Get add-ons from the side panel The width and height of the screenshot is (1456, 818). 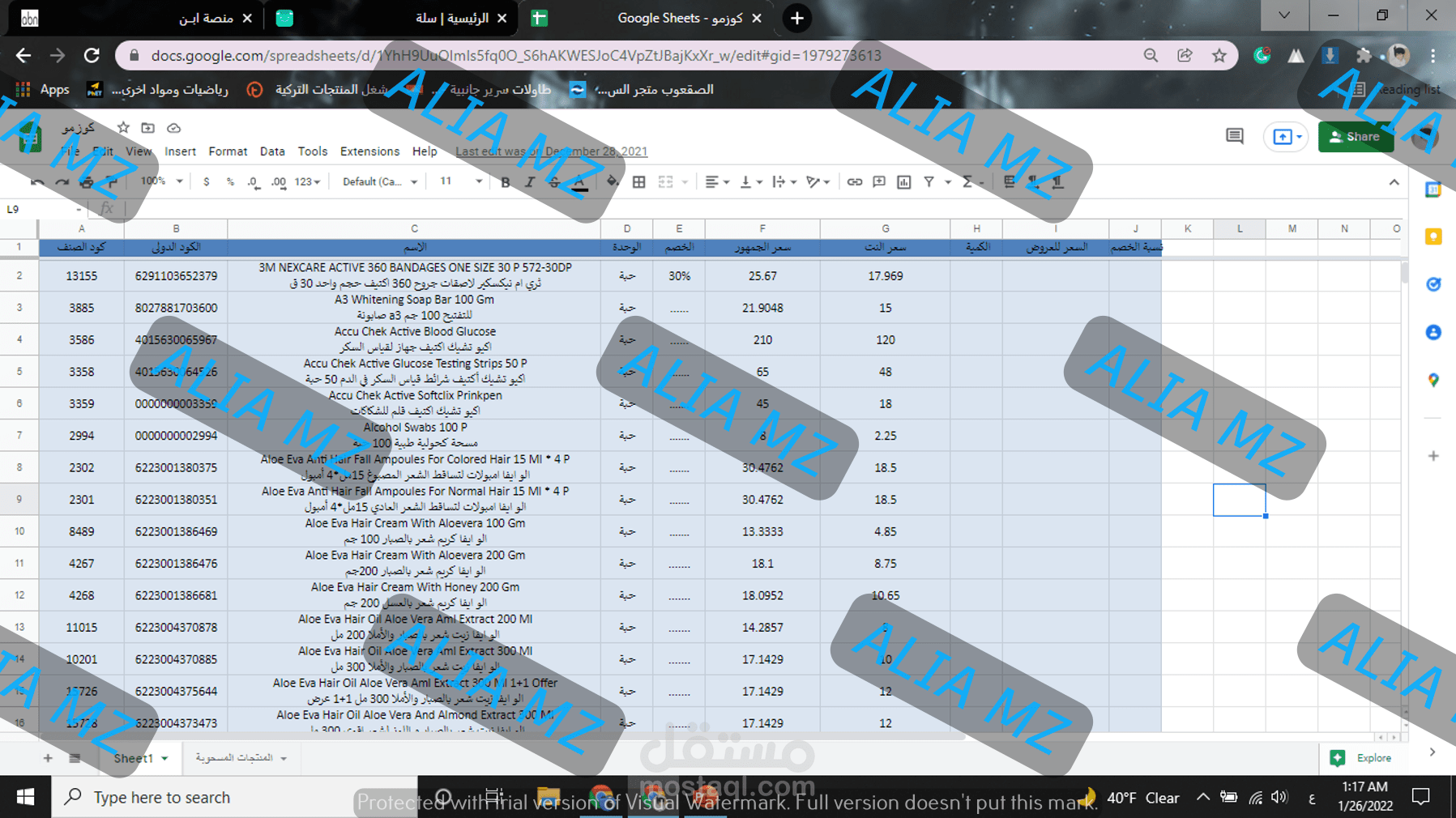(1433, 456)
